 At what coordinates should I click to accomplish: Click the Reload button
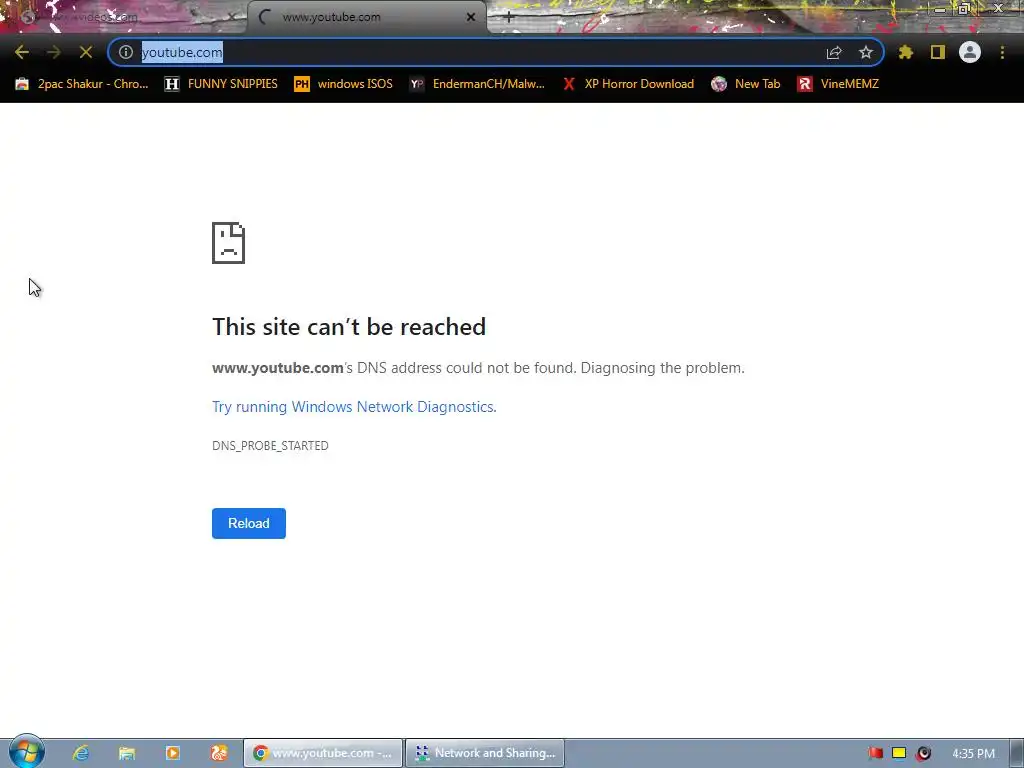coord(249,523)
